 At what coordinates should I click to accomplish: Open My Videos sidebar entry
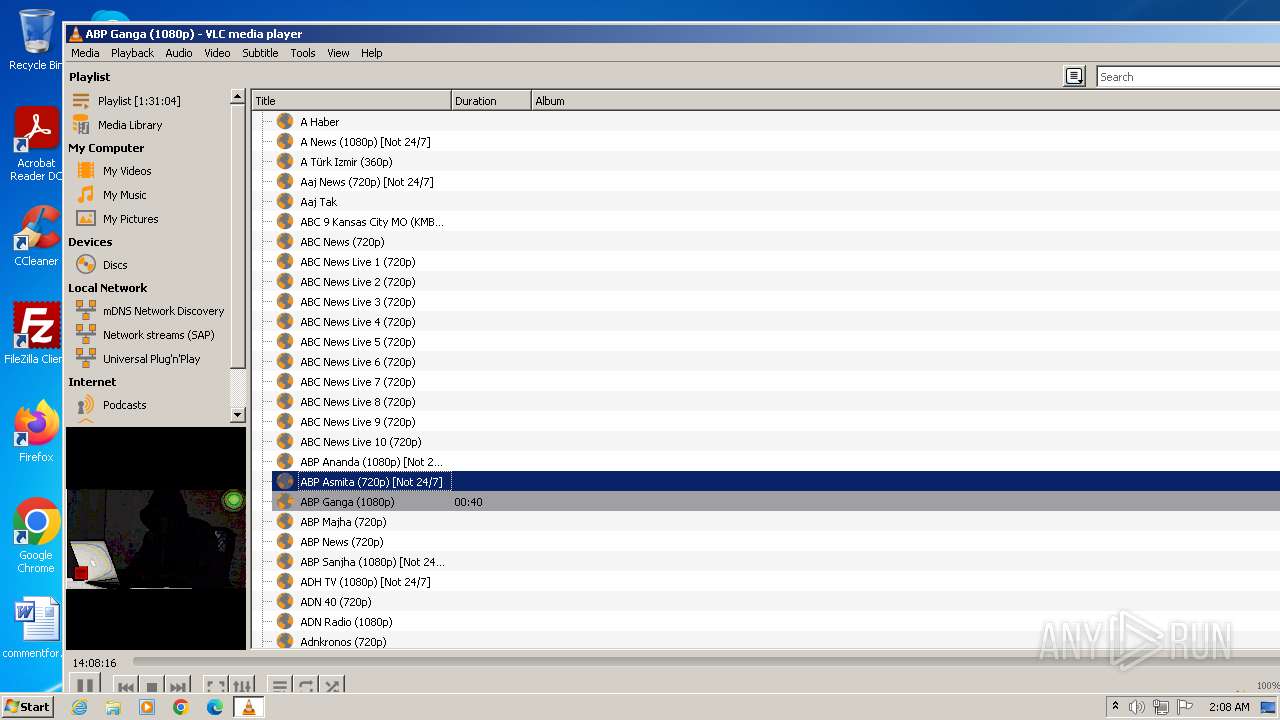127,171
